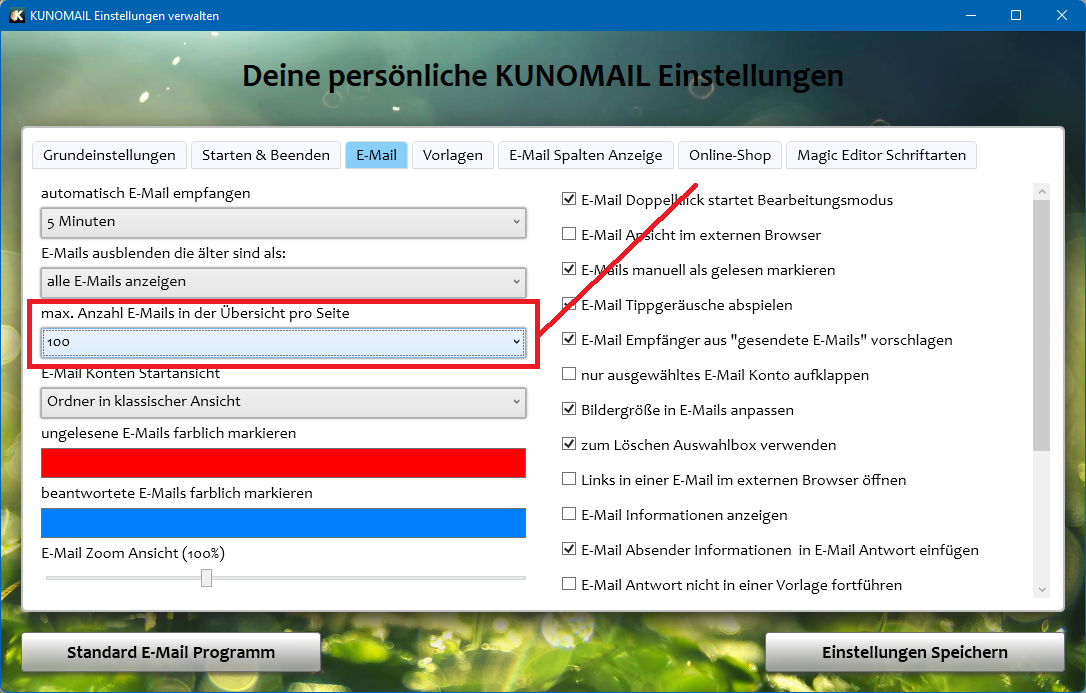The height and width of the screenshot is (693, 1086).
Task: Switch to Magic Editor Schriftarten tab
Action: pos(882,155)
